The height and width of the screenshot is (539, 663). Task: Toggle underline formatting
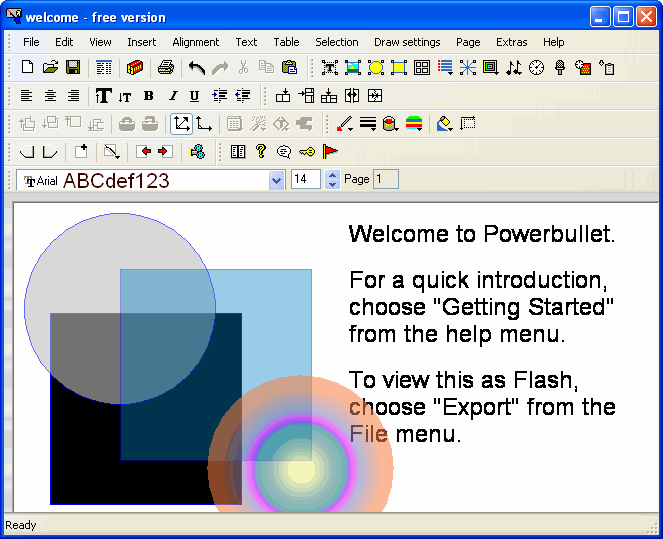click(194, 96)
